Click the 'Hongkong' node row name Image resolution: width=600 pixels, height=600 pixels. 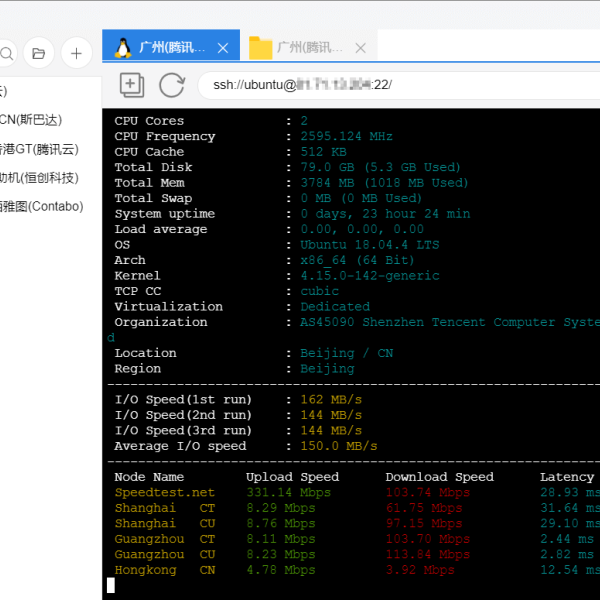point(145,570)
